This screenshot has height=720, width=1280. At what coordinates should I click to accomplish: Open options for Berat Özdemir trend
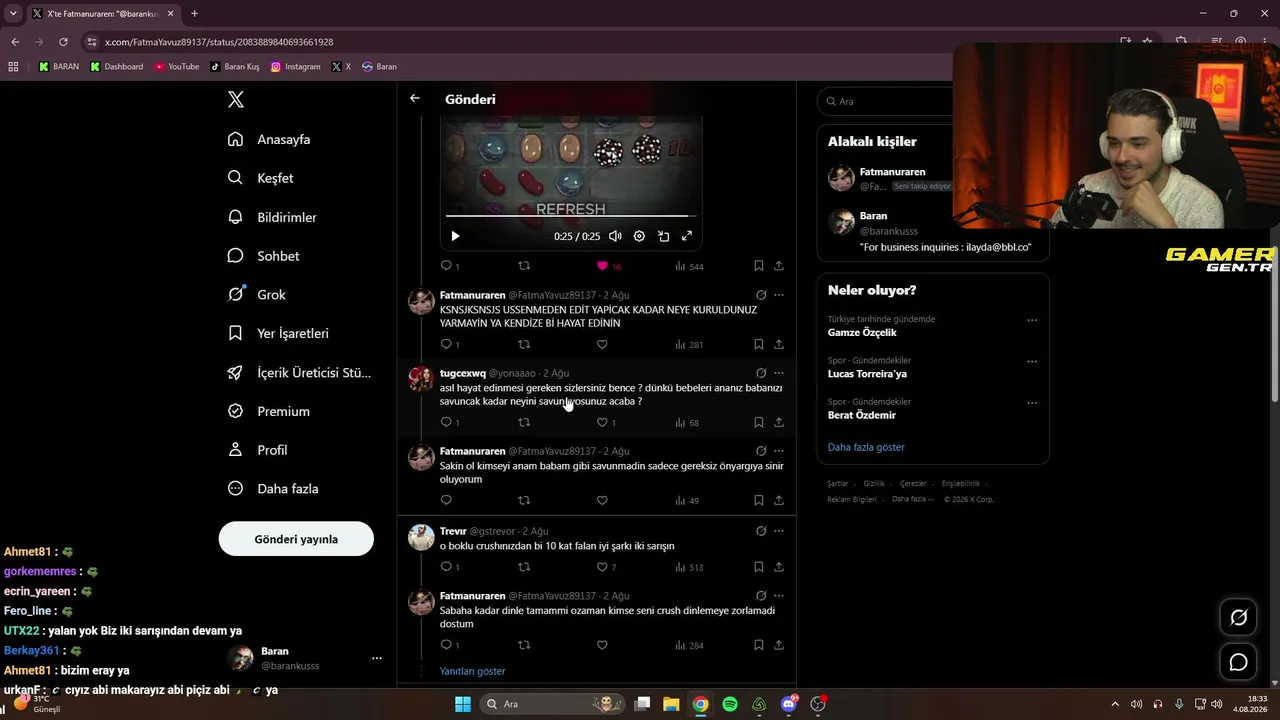(1032, 403)
